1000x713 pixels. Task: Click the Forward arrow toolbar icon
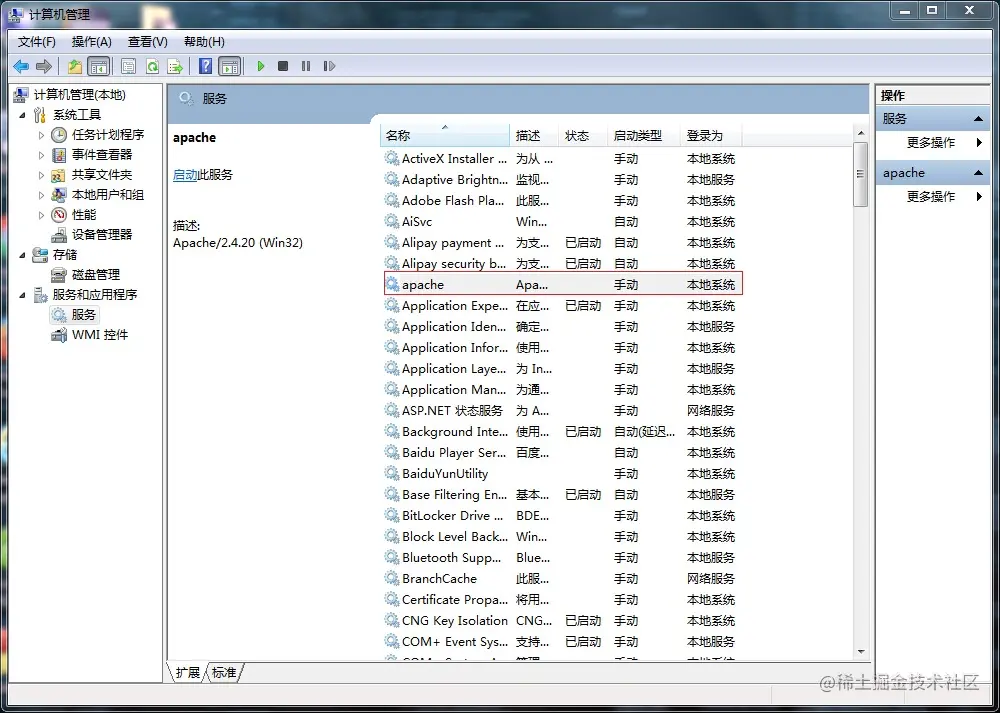click(x=44, y=66)
